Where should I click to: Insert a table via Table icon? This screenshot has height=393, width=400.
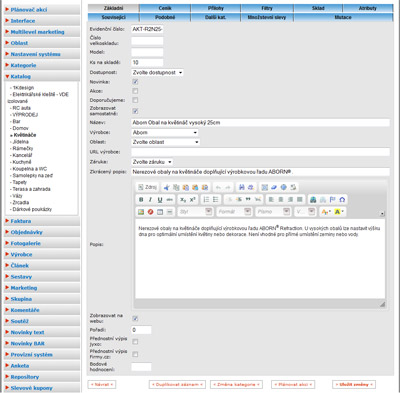coord(160,212)
